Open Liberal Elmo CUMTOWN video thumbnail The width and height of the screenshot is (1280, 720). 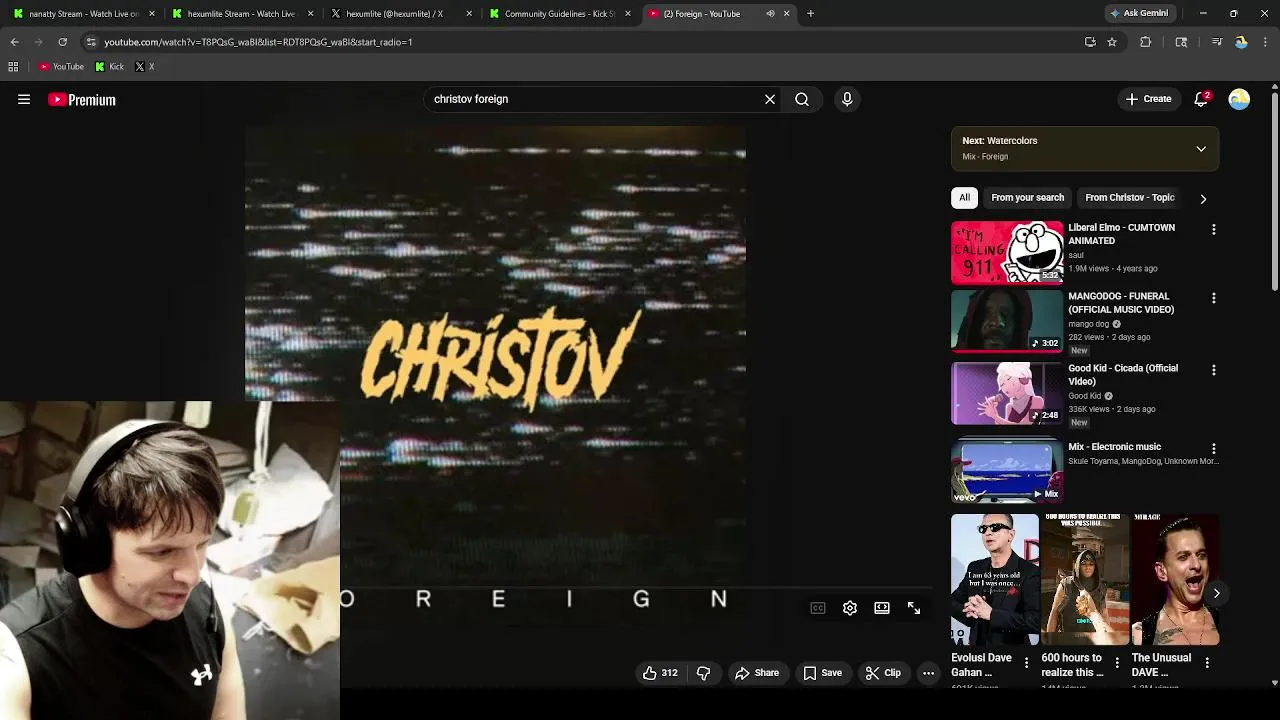pos(1007,252)
